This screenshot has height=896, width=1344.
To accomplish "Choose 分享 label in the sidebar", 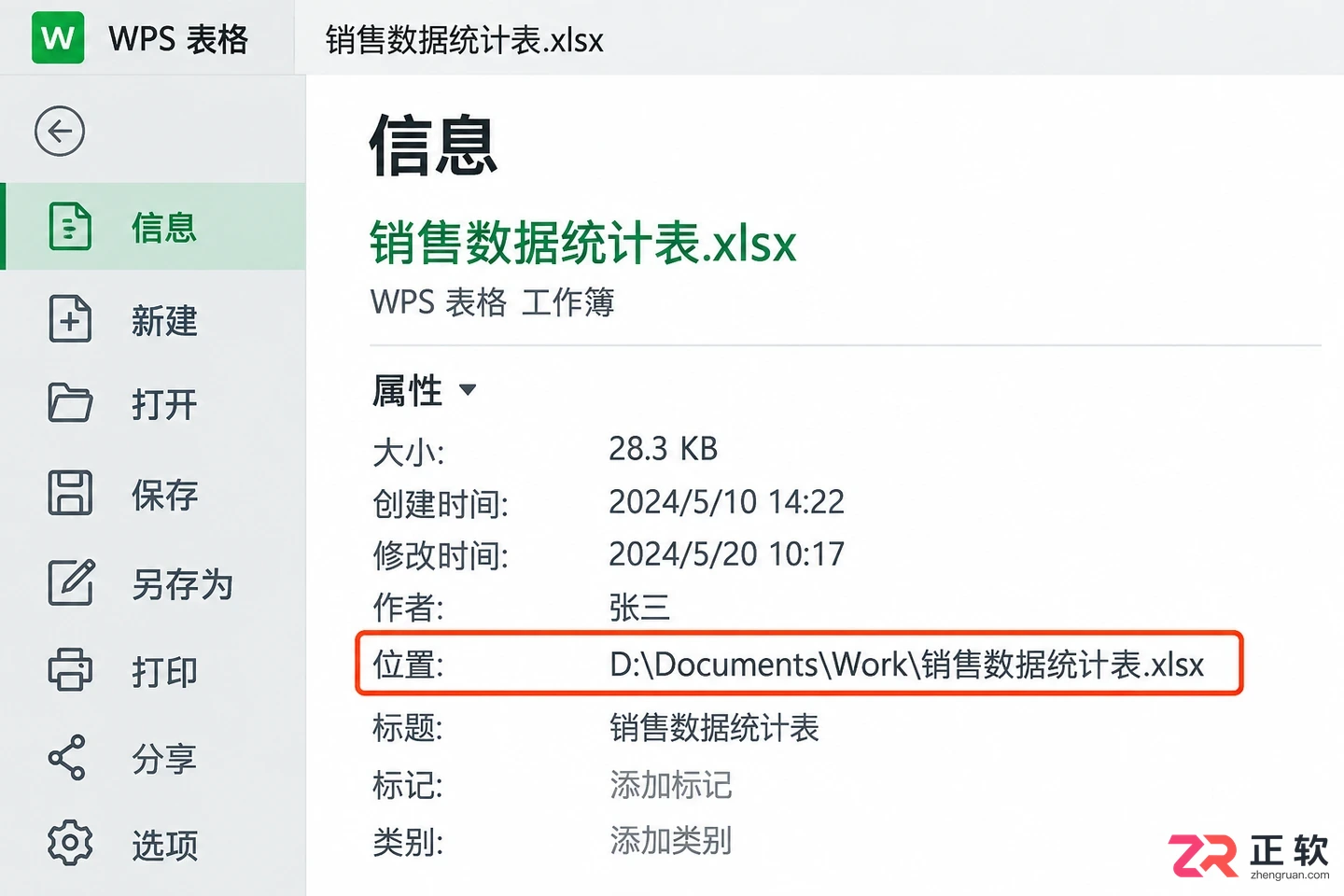I will tap(164, 759).
